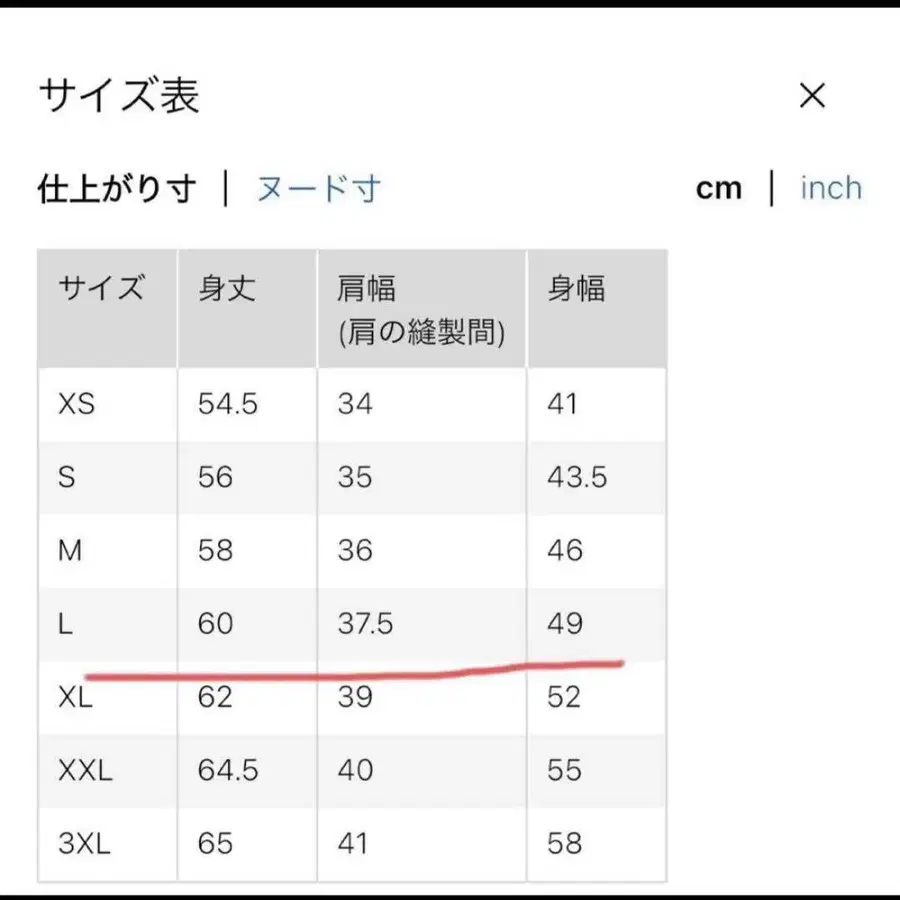Select the M size row

(69, 551)
